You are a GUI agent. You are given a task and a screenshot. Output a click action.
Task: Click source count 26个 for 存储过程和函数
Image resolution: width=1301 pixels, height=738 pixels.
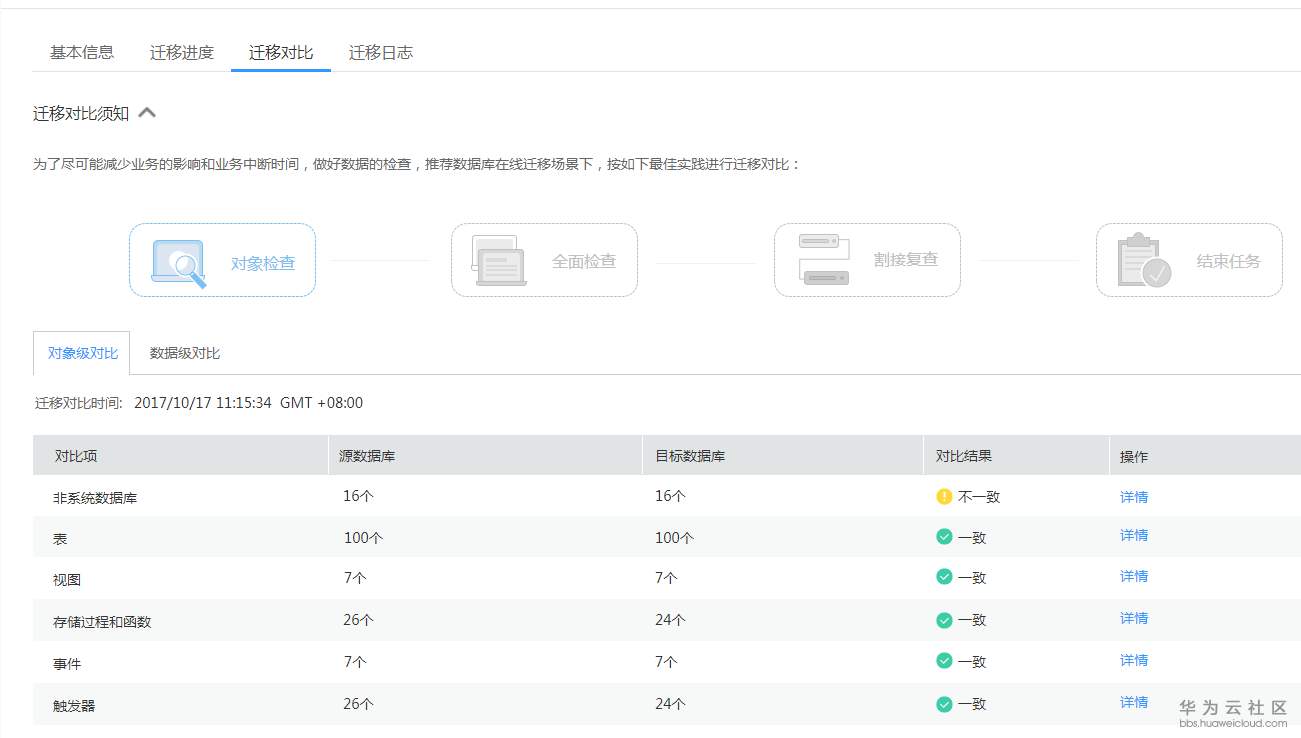coord(358,620)
